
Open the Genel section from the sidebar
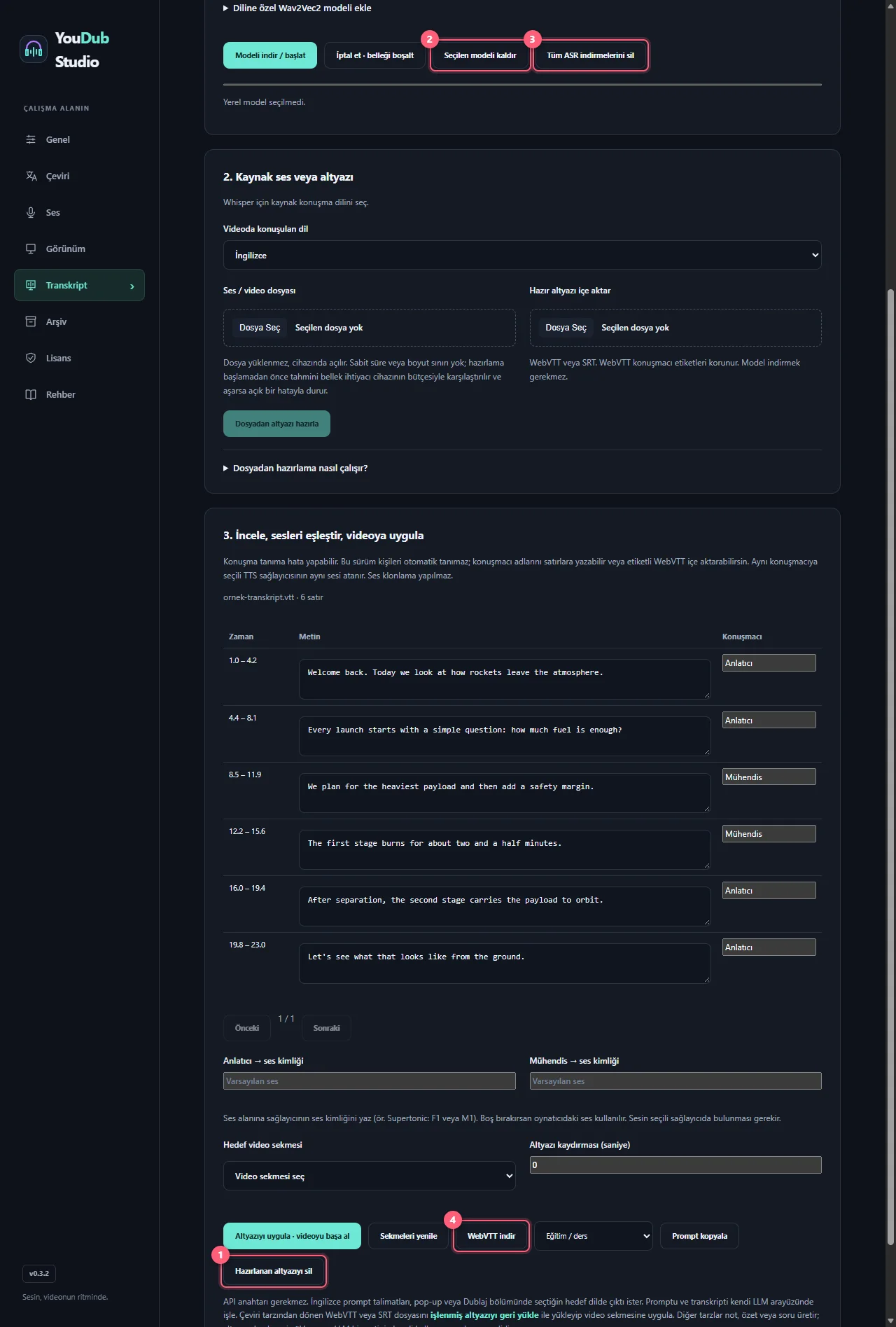[x=79, y=139]
